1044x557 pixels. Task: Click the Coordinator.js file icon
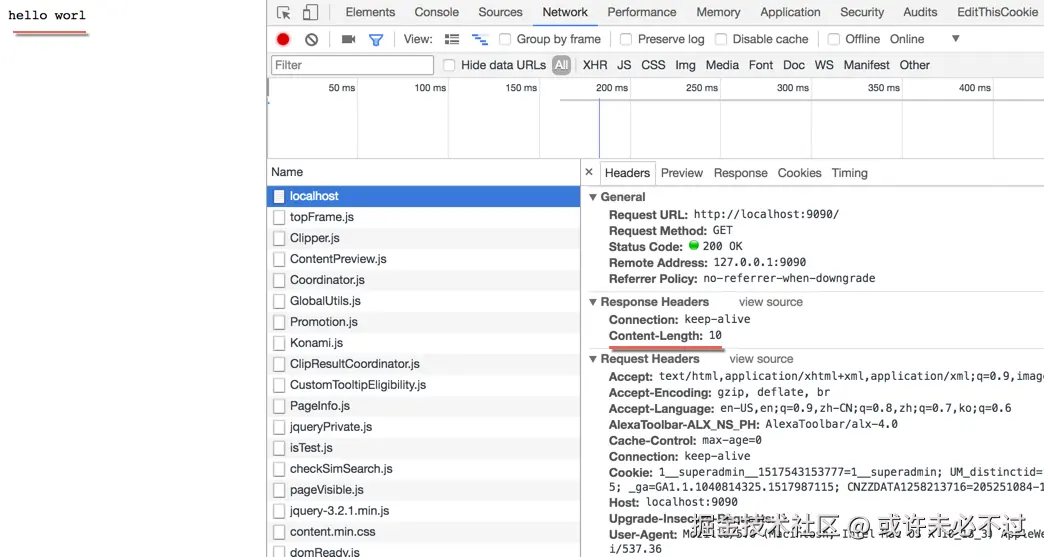coord(279,280)
